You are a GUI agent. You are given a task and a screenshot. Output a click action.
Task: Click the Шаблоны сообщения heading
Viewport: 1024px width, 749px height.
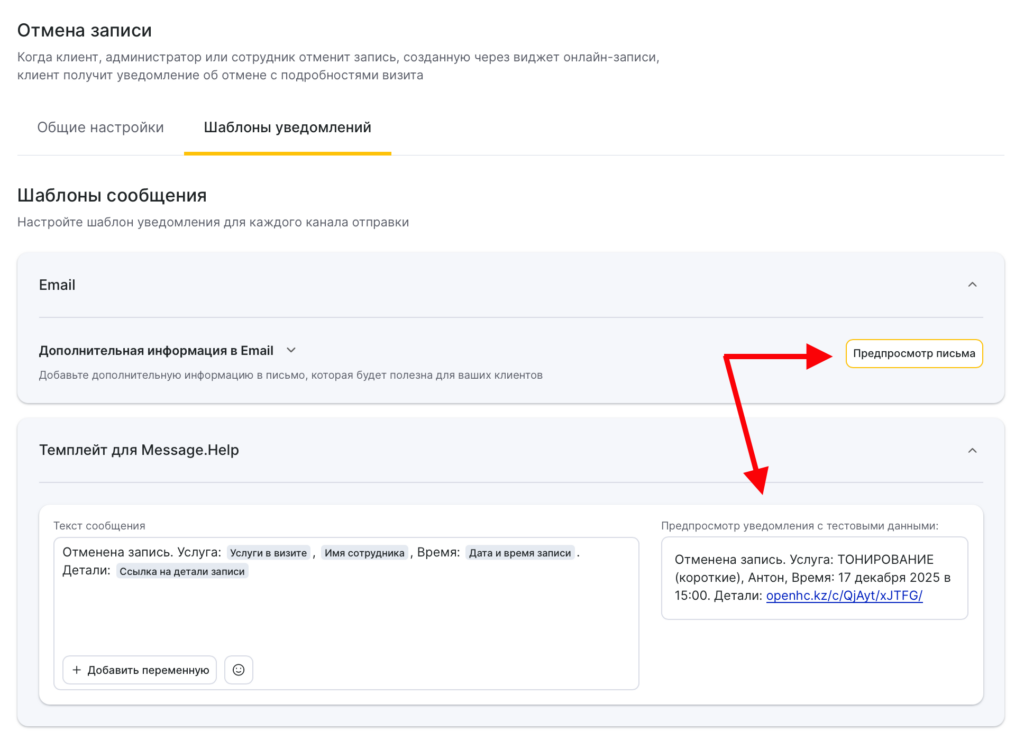(112, 195)
